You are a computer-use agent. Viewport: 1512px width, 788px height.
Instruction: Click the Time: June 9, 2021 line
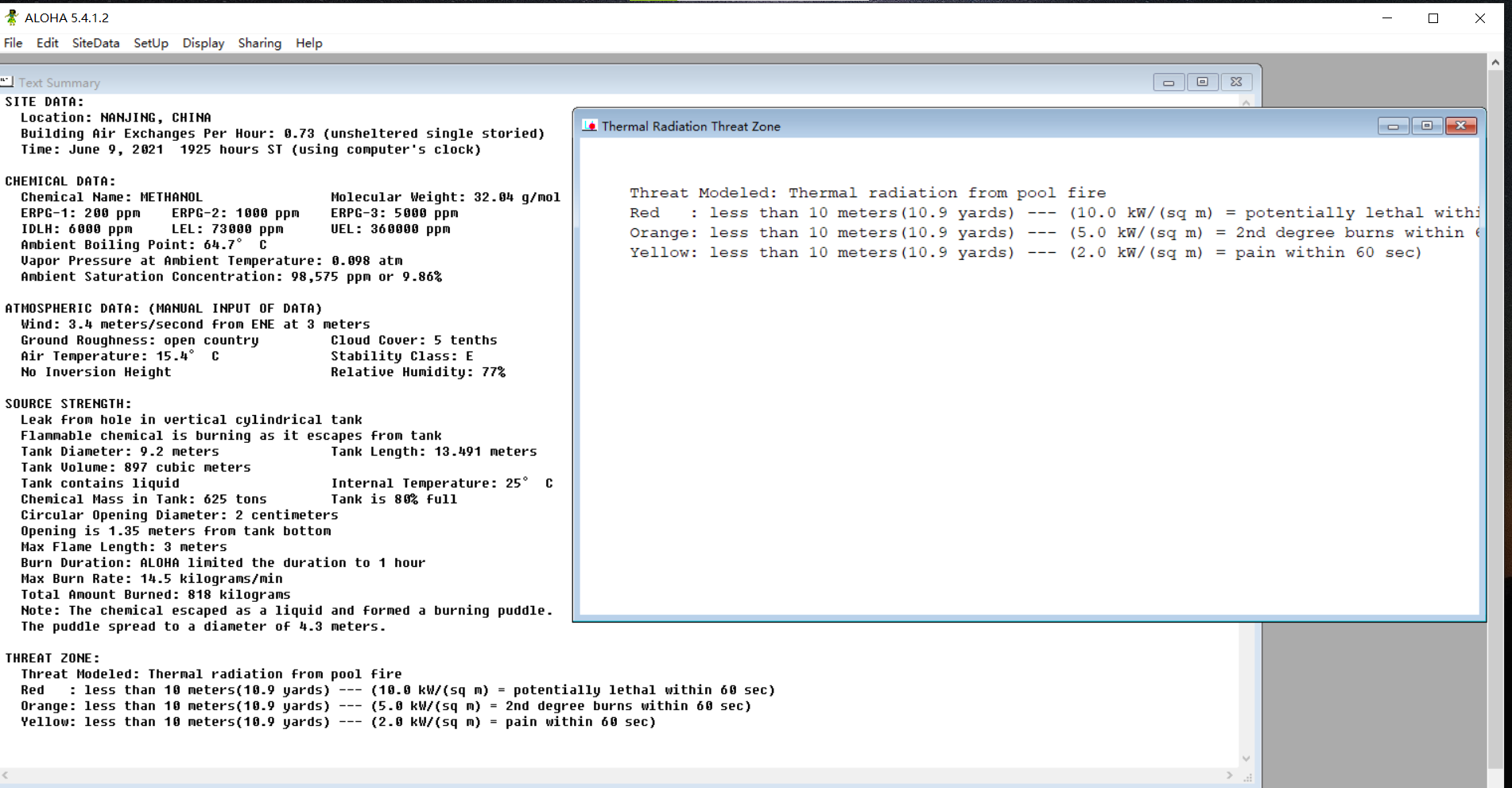(x=251, y=149)
